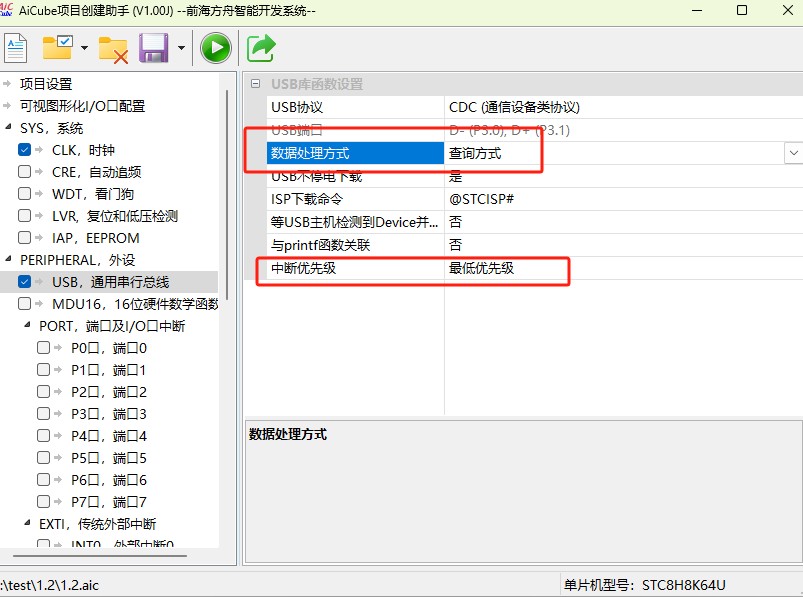Click the CDC (通信设备类协议) value

514,107
